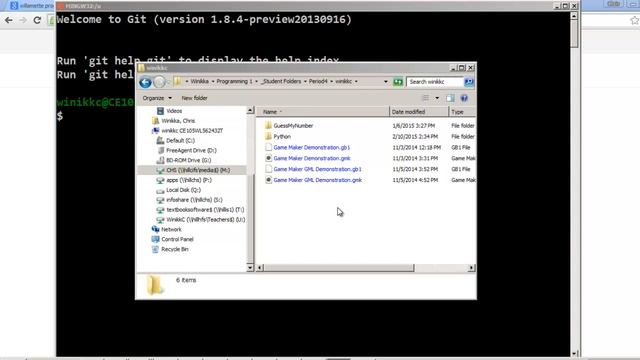The image size is (640, 360).
Task: Expand the arrow after Winikka breadcrumb
Action: [213, 82]
